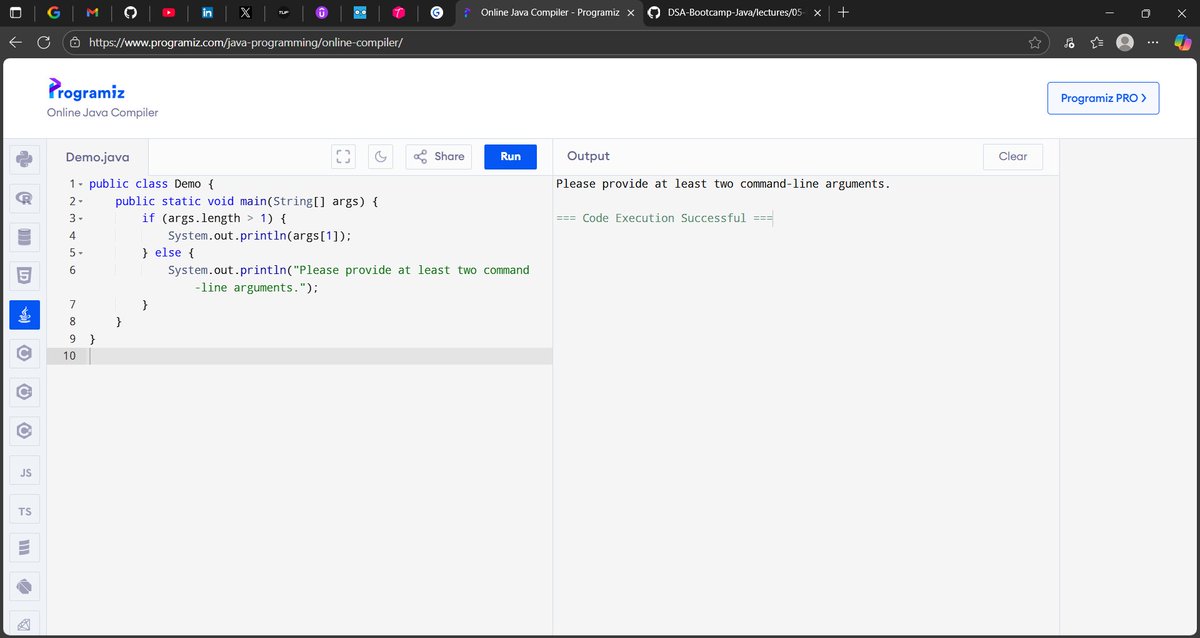The height and width of the screenshot is (638, 1200).
Task: Reload the page with refresh icon
Action: [44, 43]
